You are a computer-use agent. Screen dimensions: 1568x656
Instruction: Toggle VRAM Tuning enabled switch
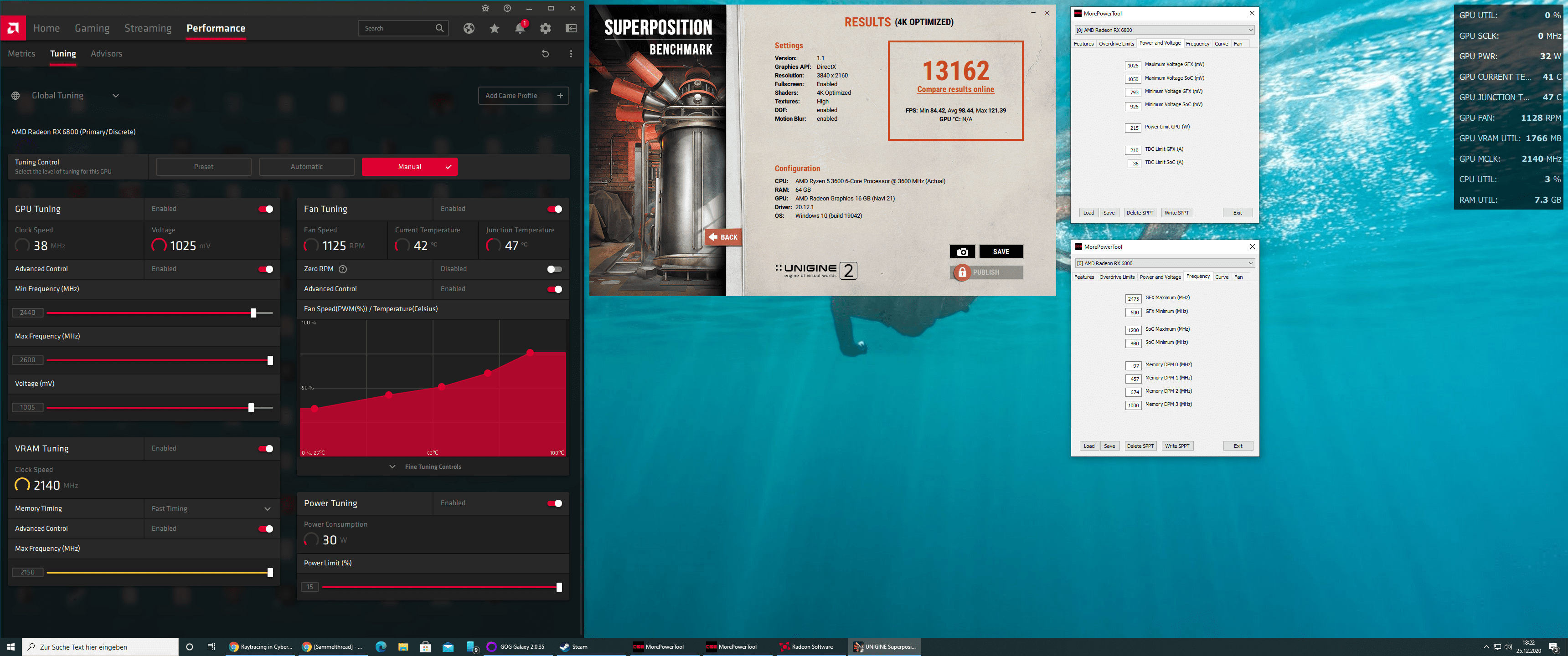(x=265, y=448)
